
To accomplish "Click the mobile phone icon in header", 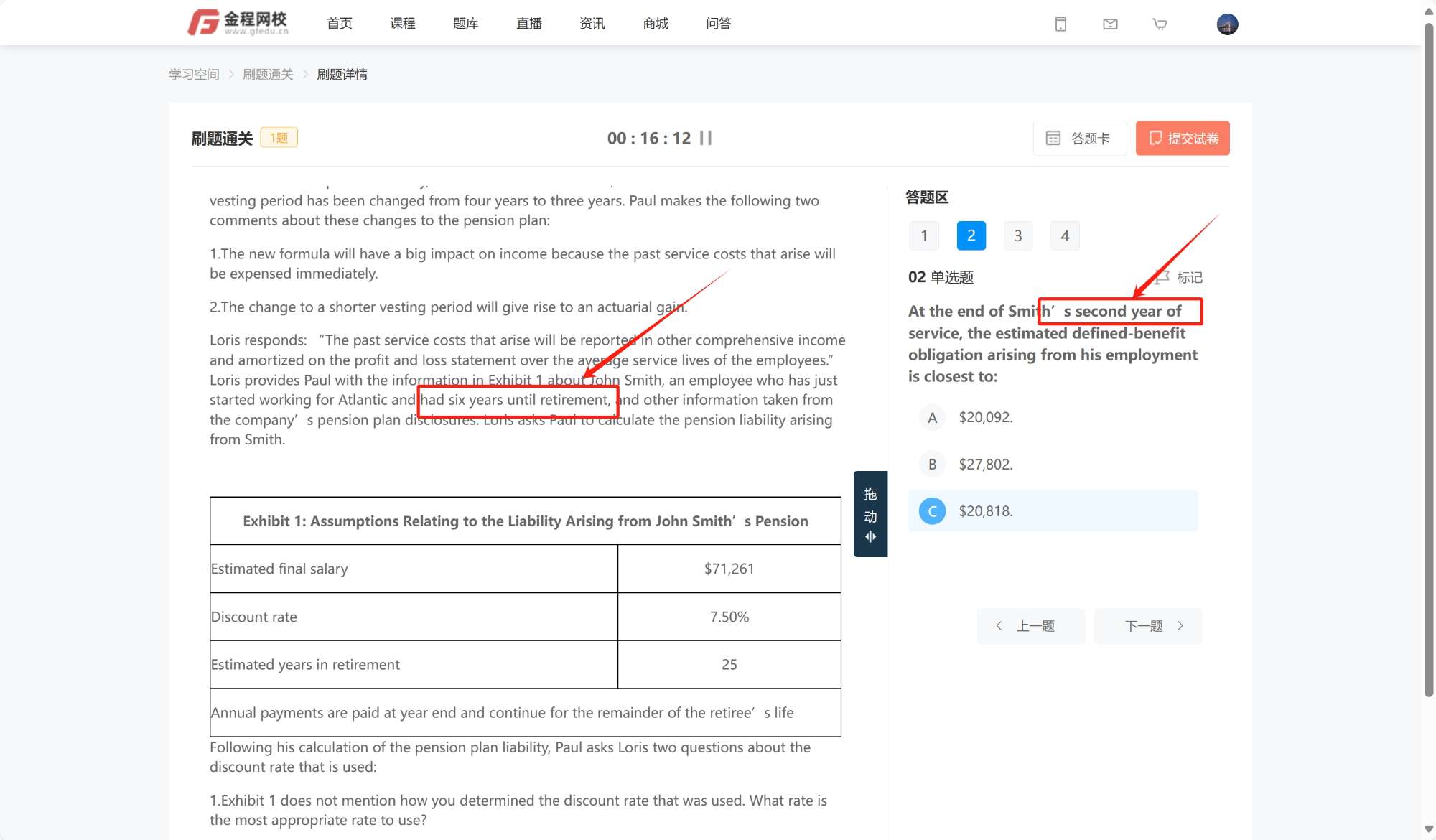I will 1060,24.
